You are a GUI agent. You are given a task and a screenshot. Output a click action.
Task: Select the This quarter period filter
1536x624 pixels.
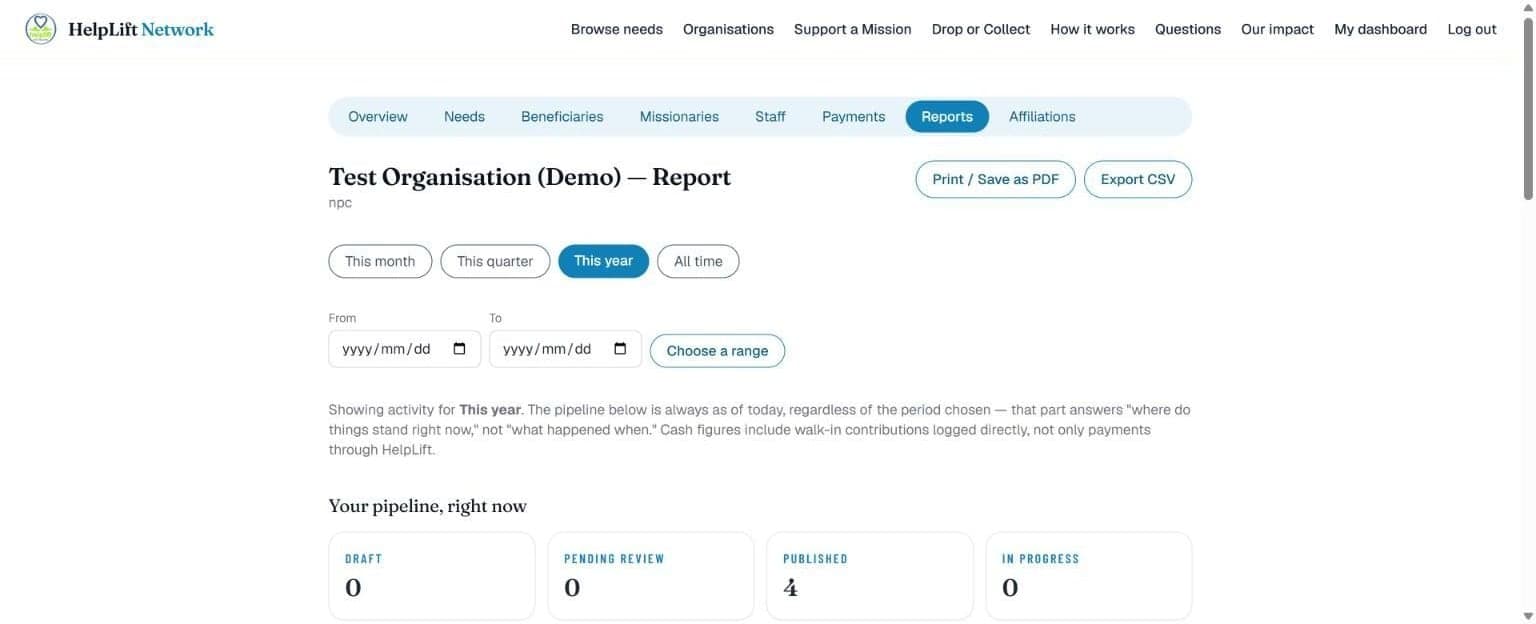[x=495, y=261]
